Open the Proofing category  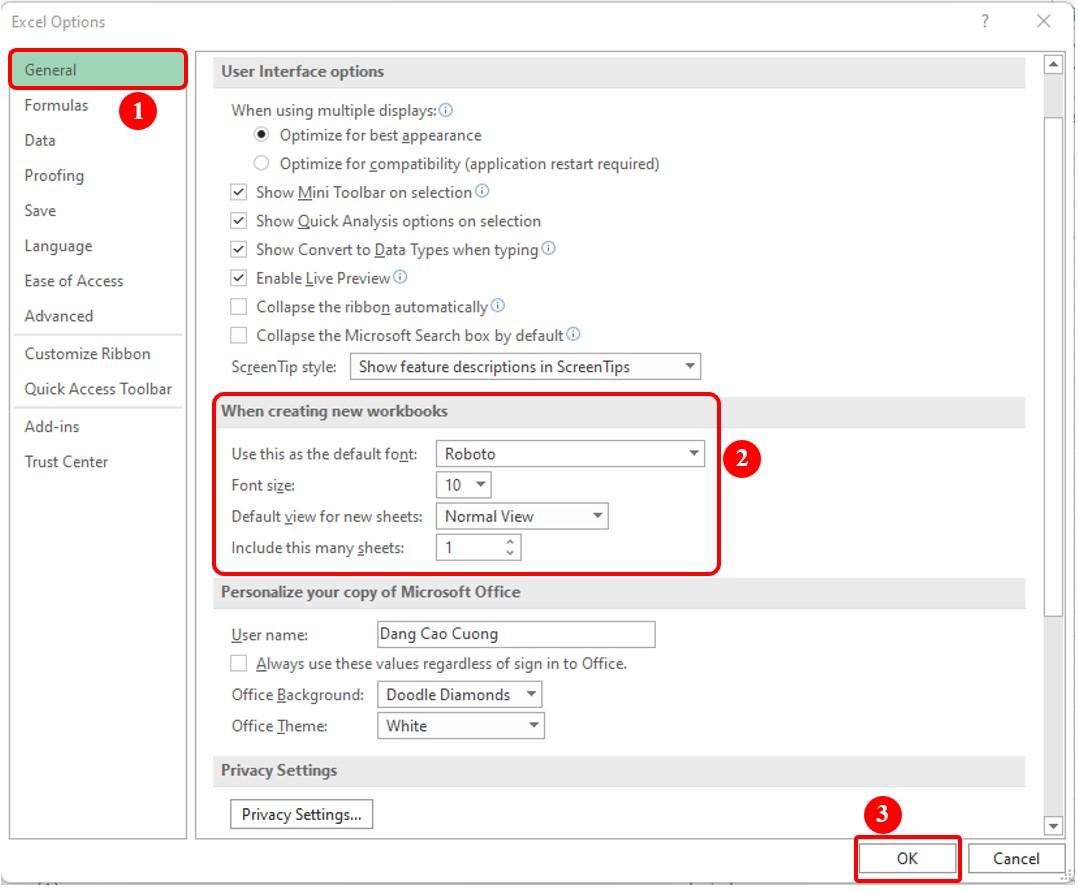98,175
